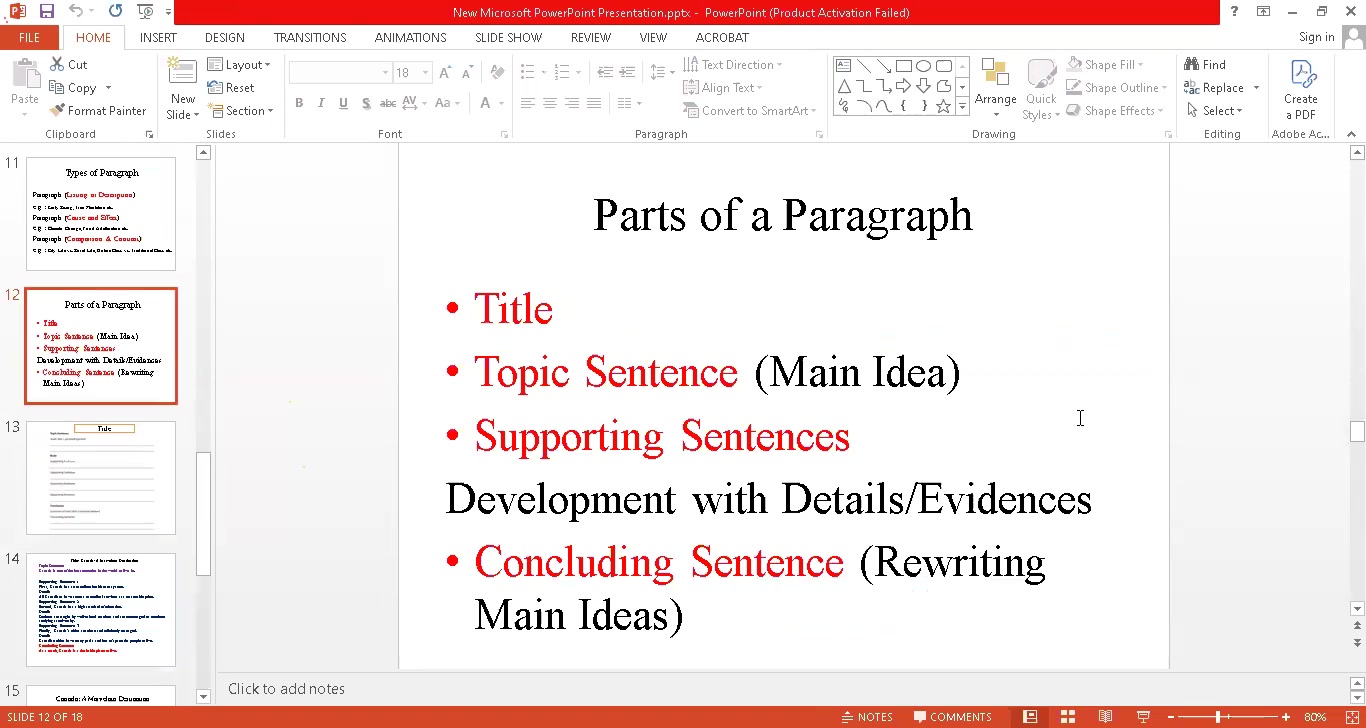Toggle Bold formatting

click(299, 103)
